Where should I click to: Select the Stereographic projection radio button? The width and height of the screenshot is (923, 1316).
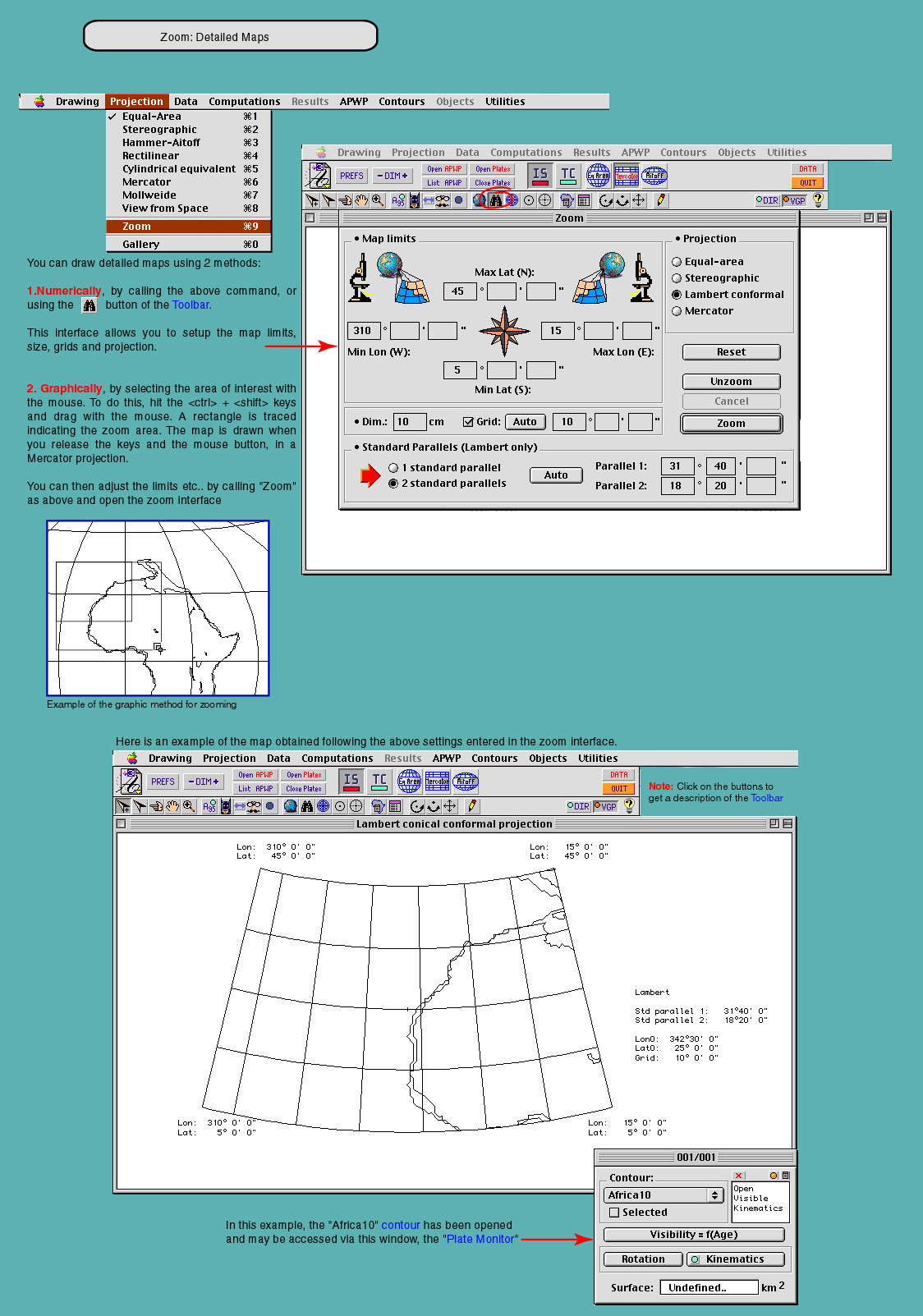pos(677,278)
